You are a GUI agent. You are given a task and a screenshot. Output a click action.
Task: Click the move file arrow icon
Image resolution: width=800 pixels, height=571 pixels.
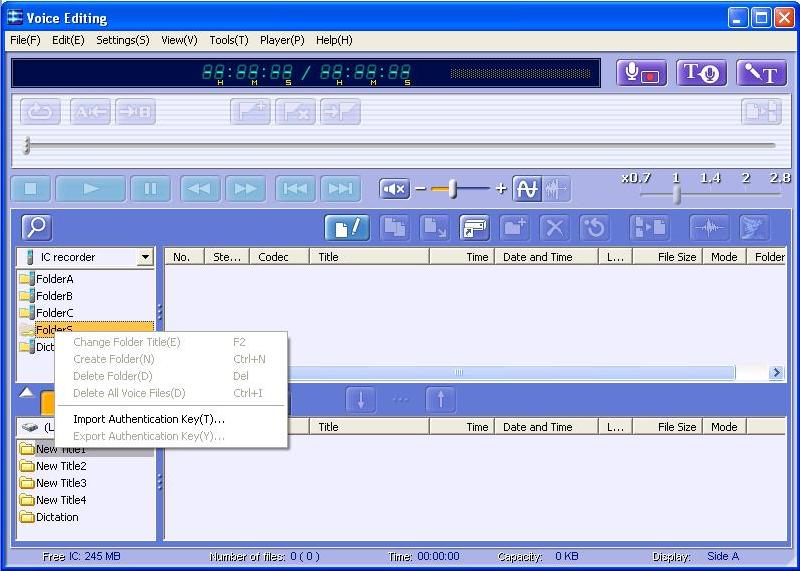pos(435,228)
